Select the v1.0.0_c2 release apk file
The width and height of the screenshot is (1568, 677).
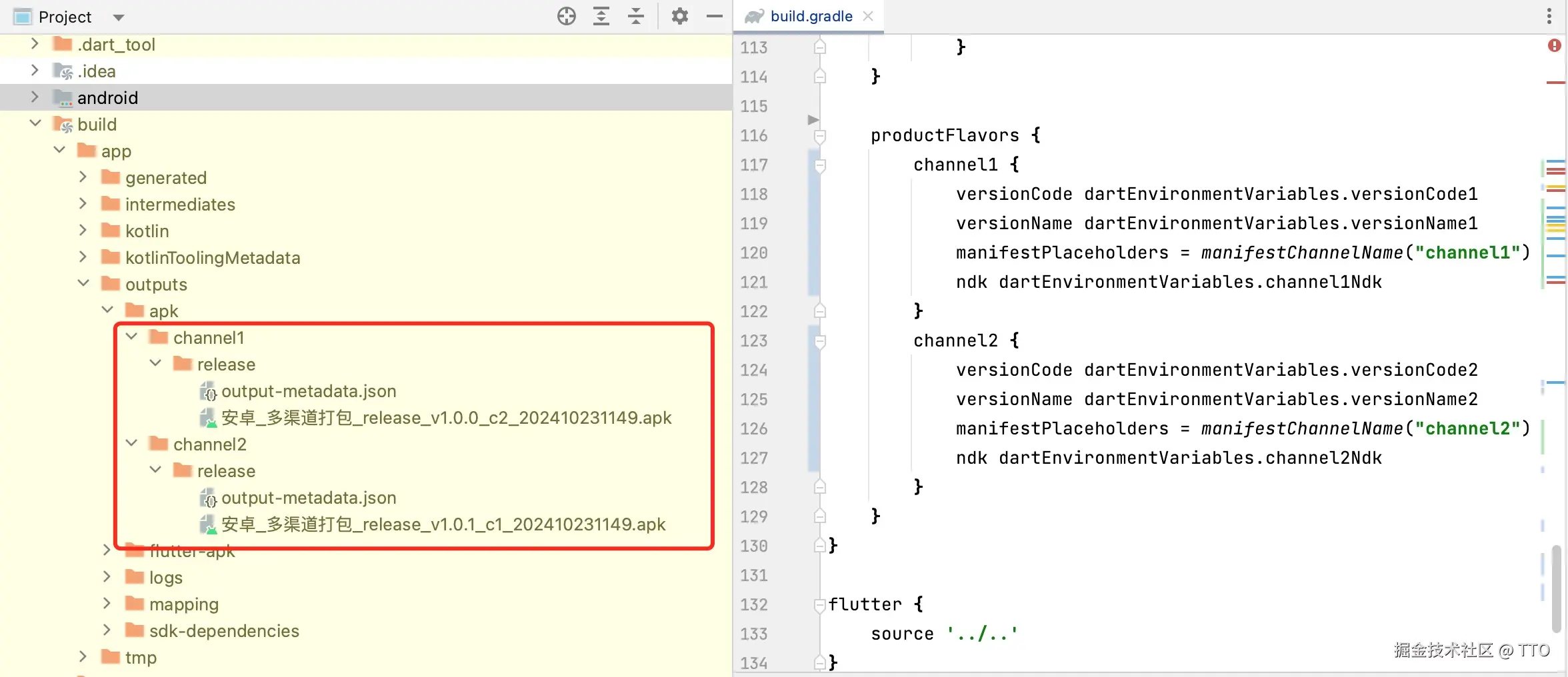[446, 418]
